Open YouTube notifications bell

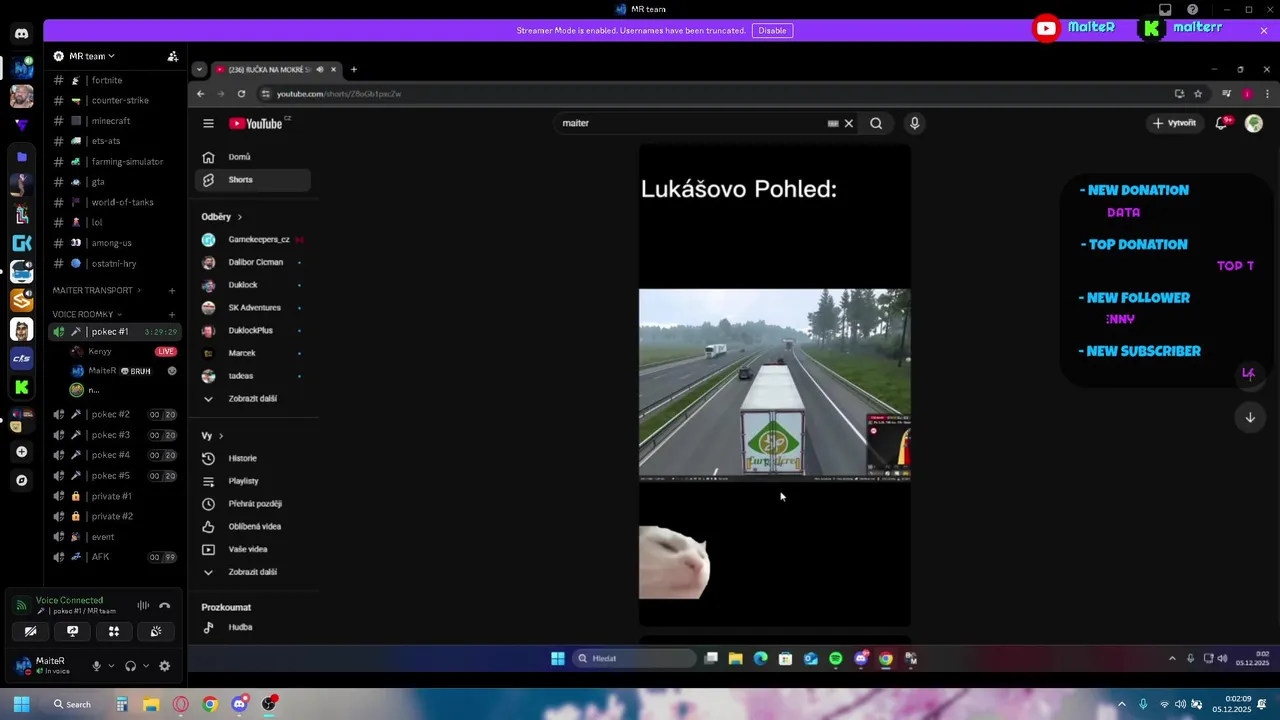[1222, 123]
